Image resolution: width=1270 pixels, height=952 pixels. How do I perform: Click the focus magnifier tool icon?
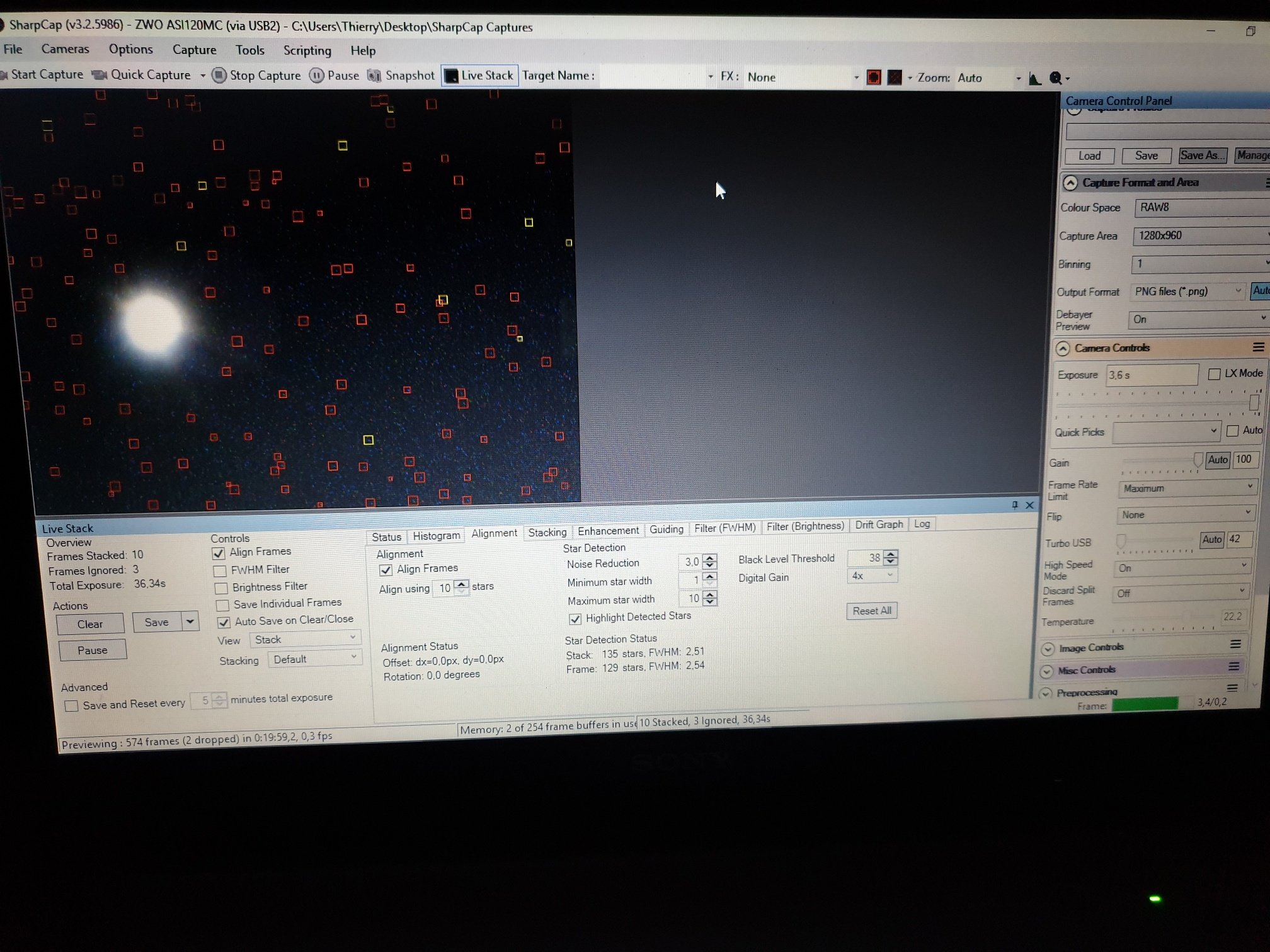[1056, 79]
